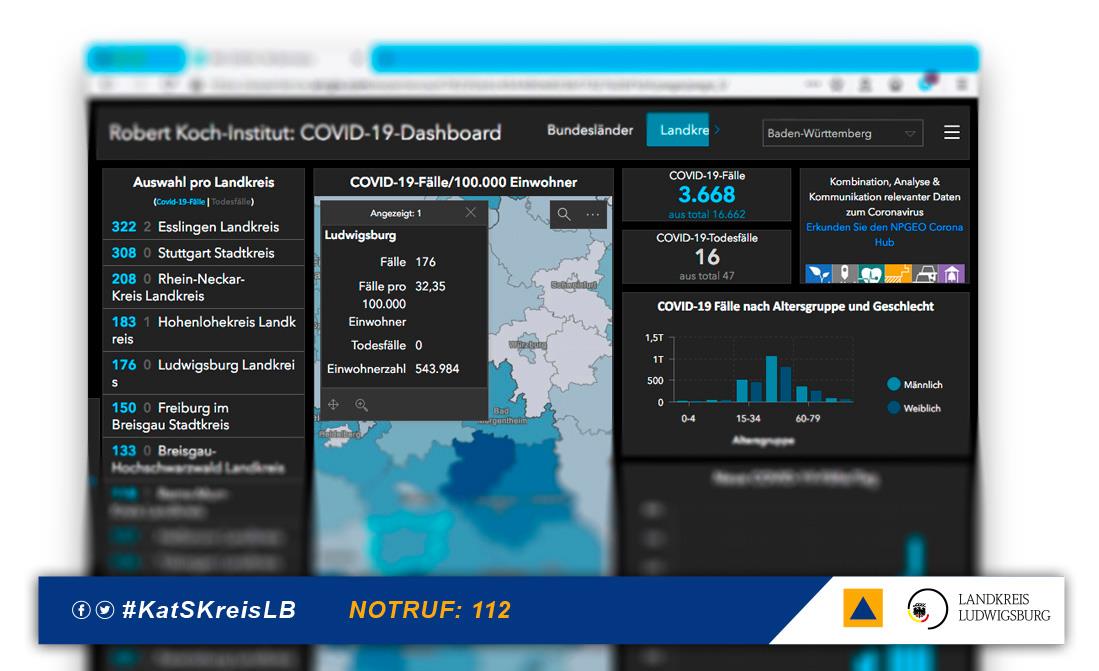Open the dashboard hamburger menu
The width and height of the screenshot is (1099, 671).
(x=952, y=133)
